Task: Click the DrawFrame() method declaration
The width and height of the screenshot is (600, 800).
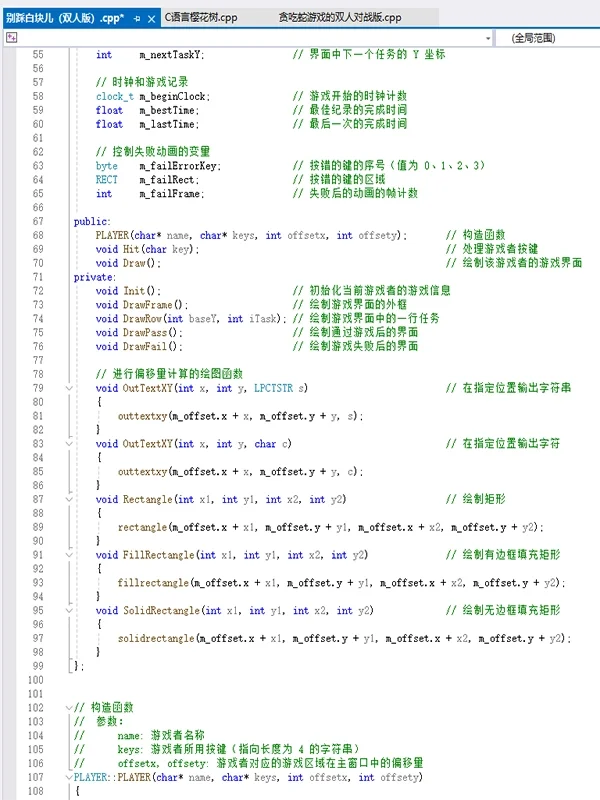Action: pyautogui.click(x=142, y=305)
